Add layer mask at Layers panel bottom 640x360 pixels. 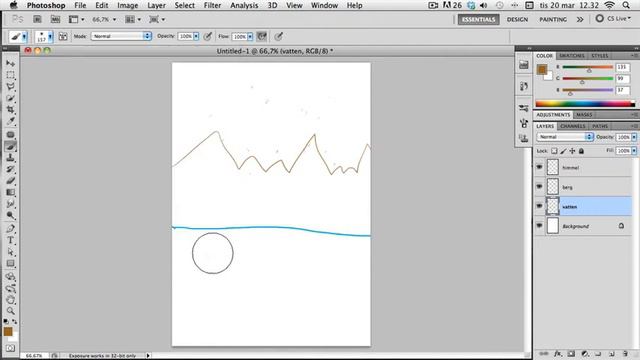point(571,353)
